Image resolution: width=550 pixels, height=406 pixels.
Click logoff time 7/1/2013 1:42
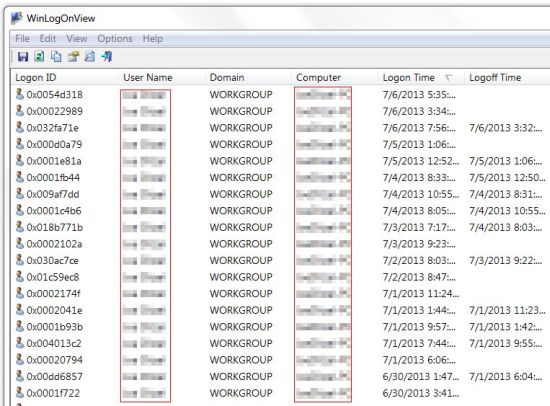tap(506, 327)
